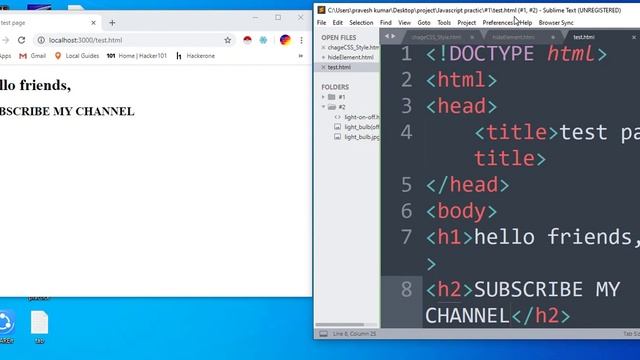Select test.html in Open Files

339,67
